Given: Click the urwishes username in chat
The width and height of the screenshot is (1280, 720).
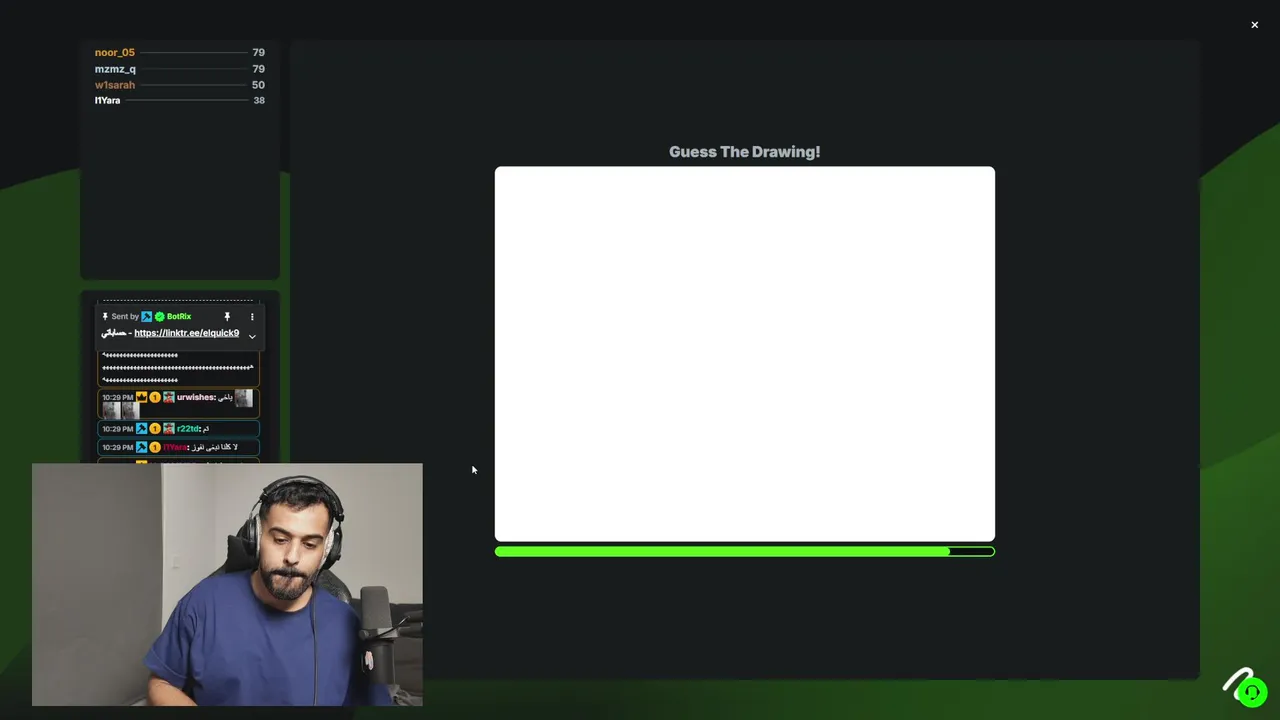Looking at the screenshot, I should (196, 397).
